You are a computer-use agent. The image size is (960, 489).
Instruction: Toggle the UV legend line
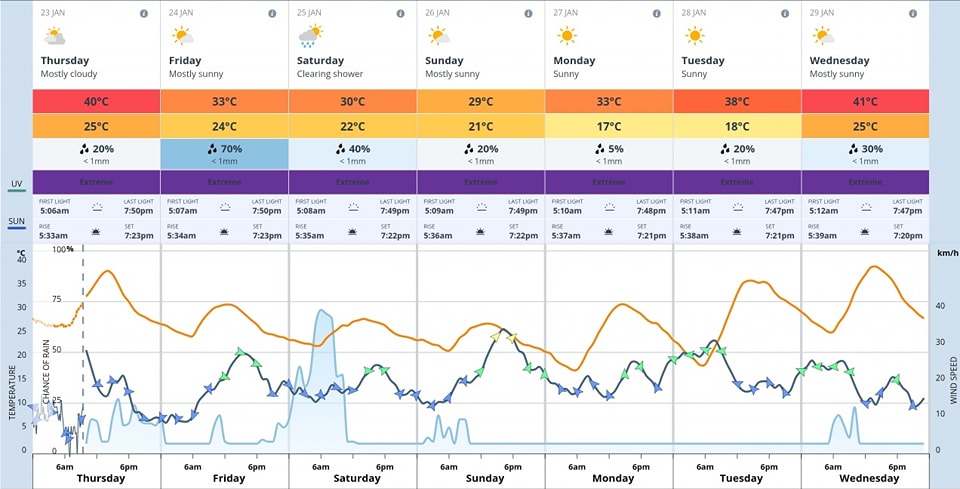pos(17,191)
